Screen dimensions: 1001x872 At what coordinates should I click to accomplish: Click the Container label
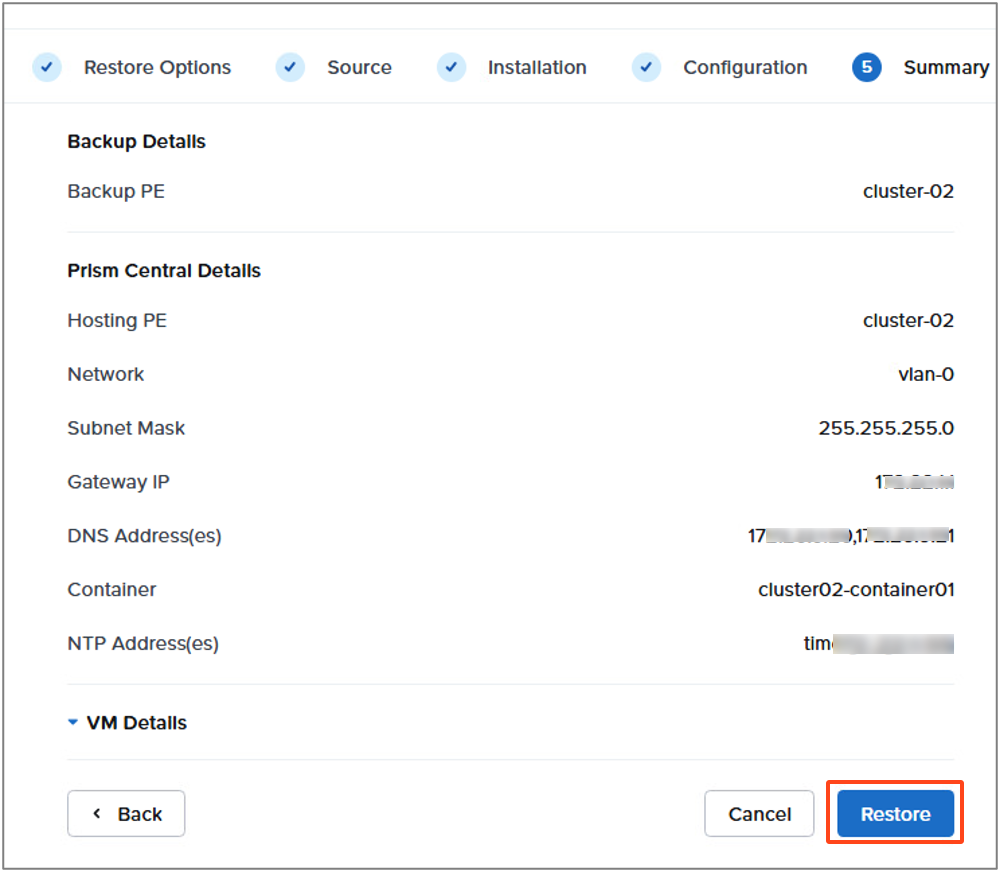point(112,589)
